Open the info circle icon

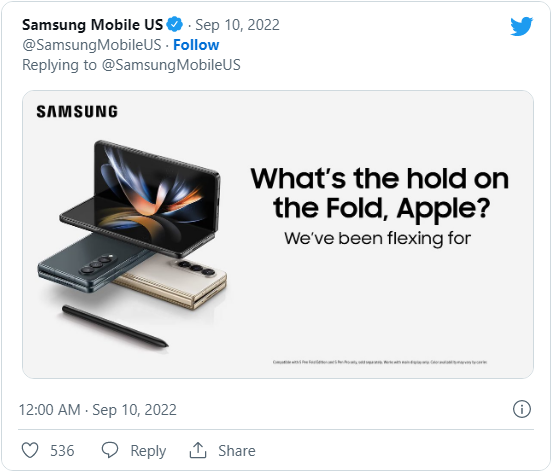[521, 409]
